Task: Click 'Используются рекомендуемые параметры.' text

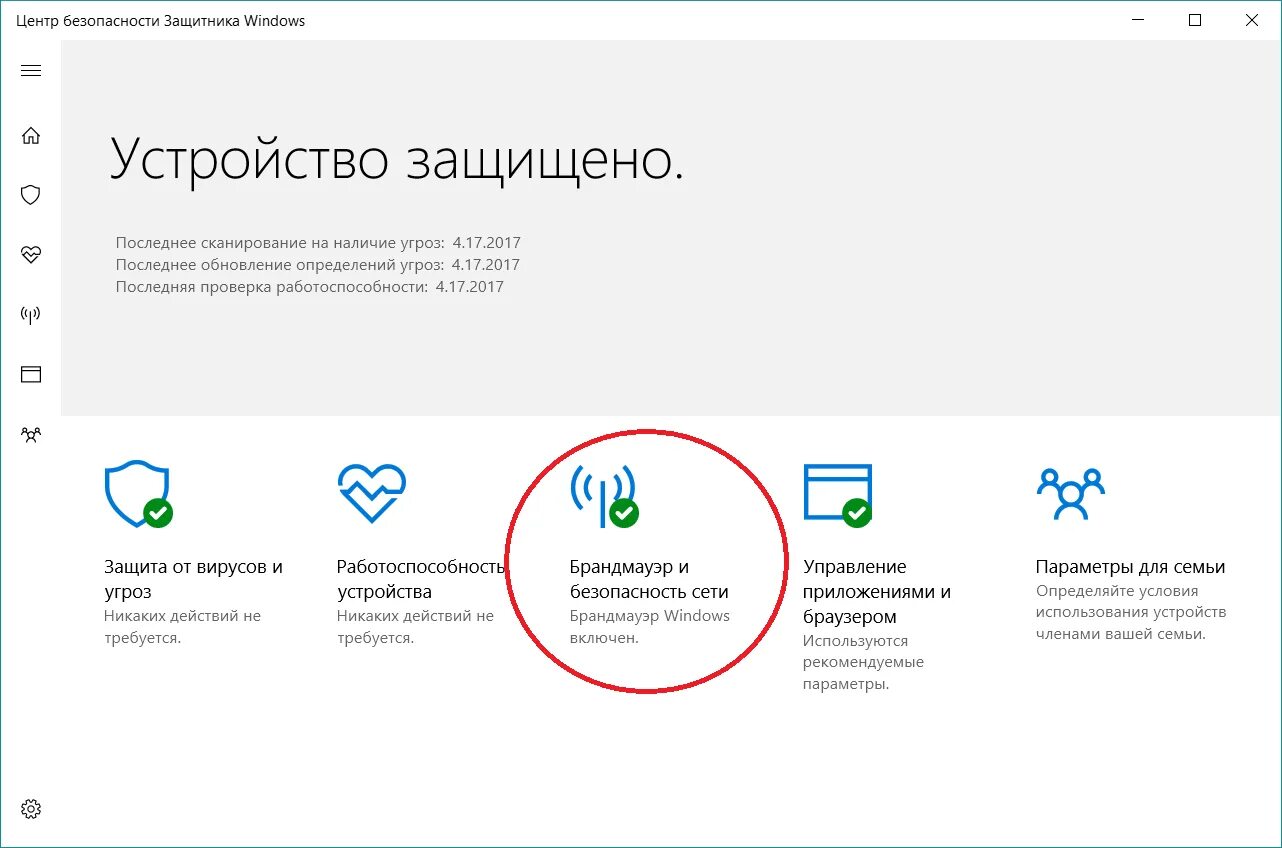Action: pos(863,663)
